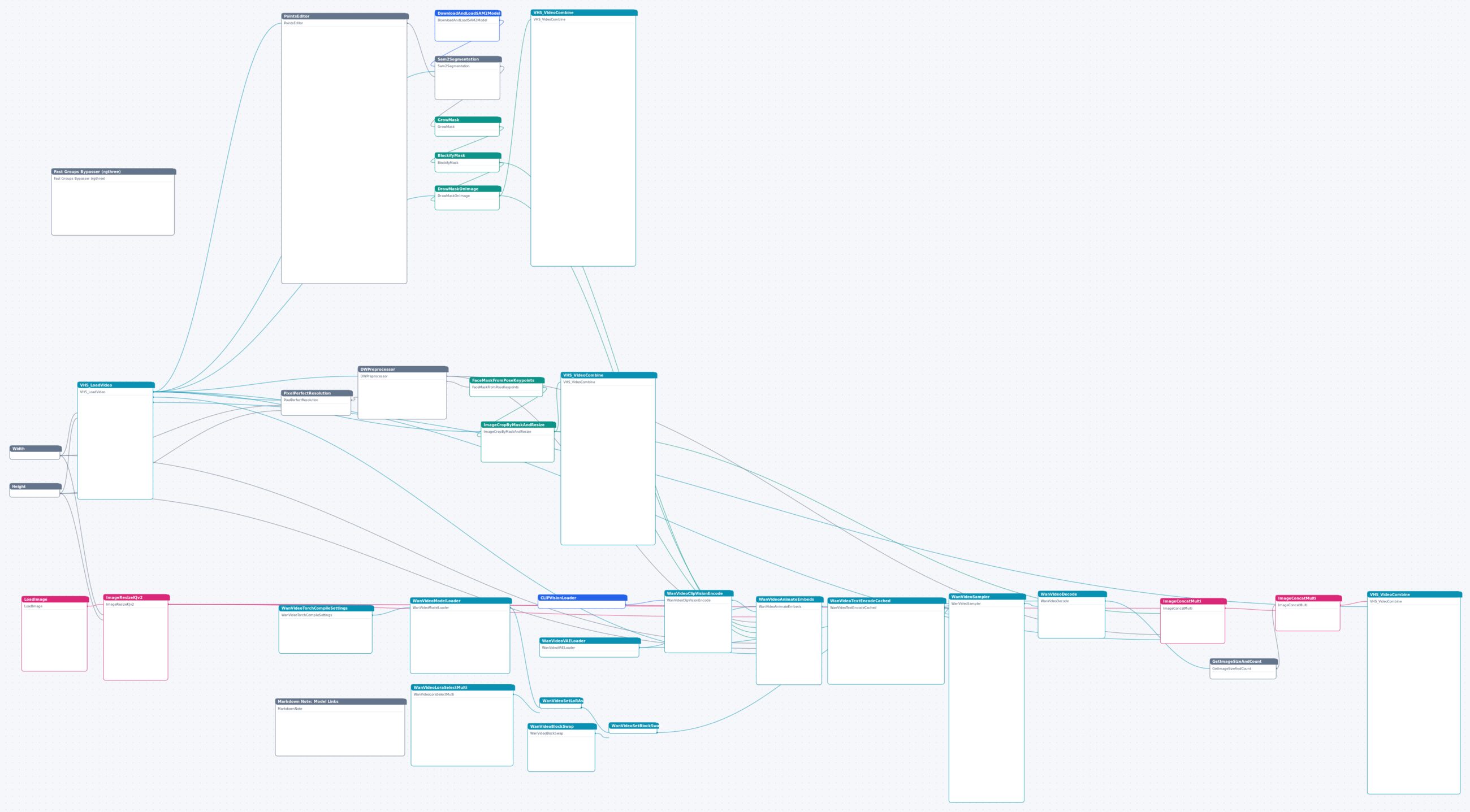Select the WanVideoDecode node header
The width and height of the screenshot is (1470, 812).
pyautogui.click(x=1073, y=594)
